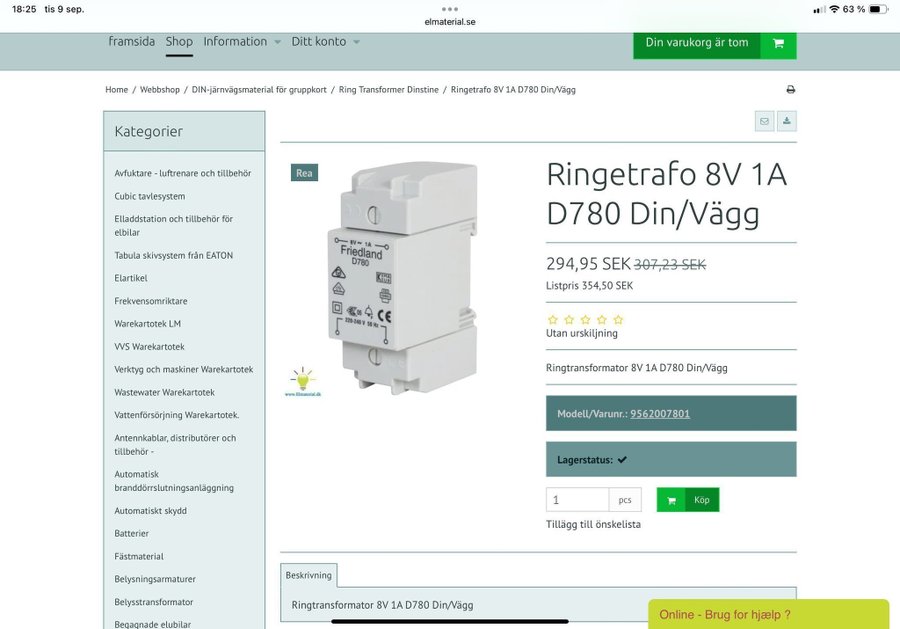The height and width of the screenshot is (629, 900).
Task: Click the quantity input field
Action: tap(577, 500)
